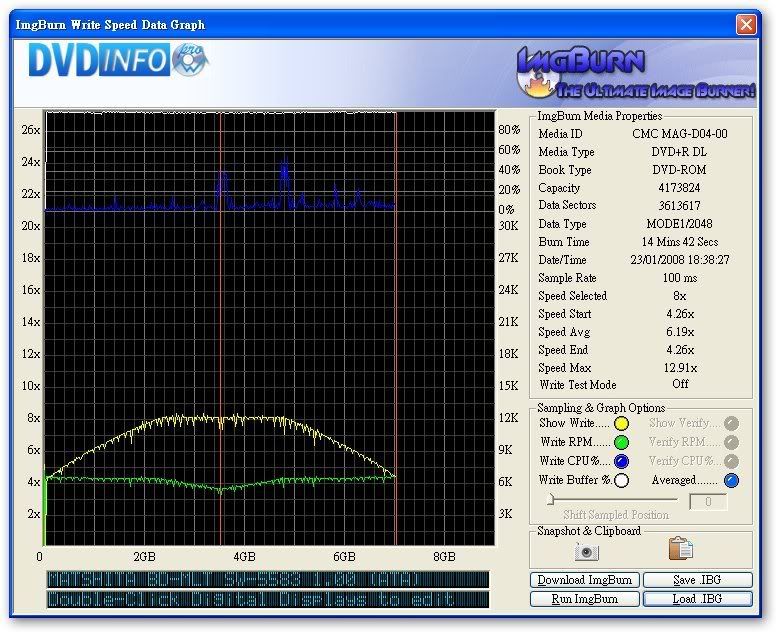Click the Load .IBG button
776x632 pixels.
coord(698,599)
